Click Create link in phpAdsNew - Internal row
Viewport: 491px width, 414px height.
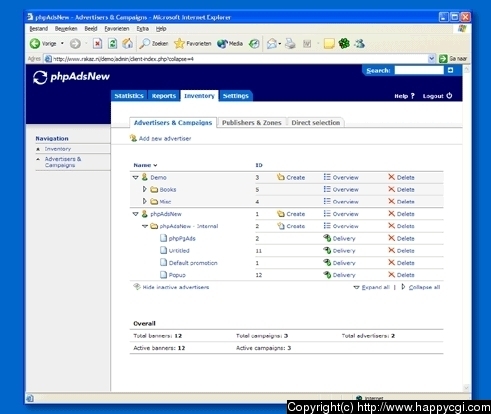296,226
